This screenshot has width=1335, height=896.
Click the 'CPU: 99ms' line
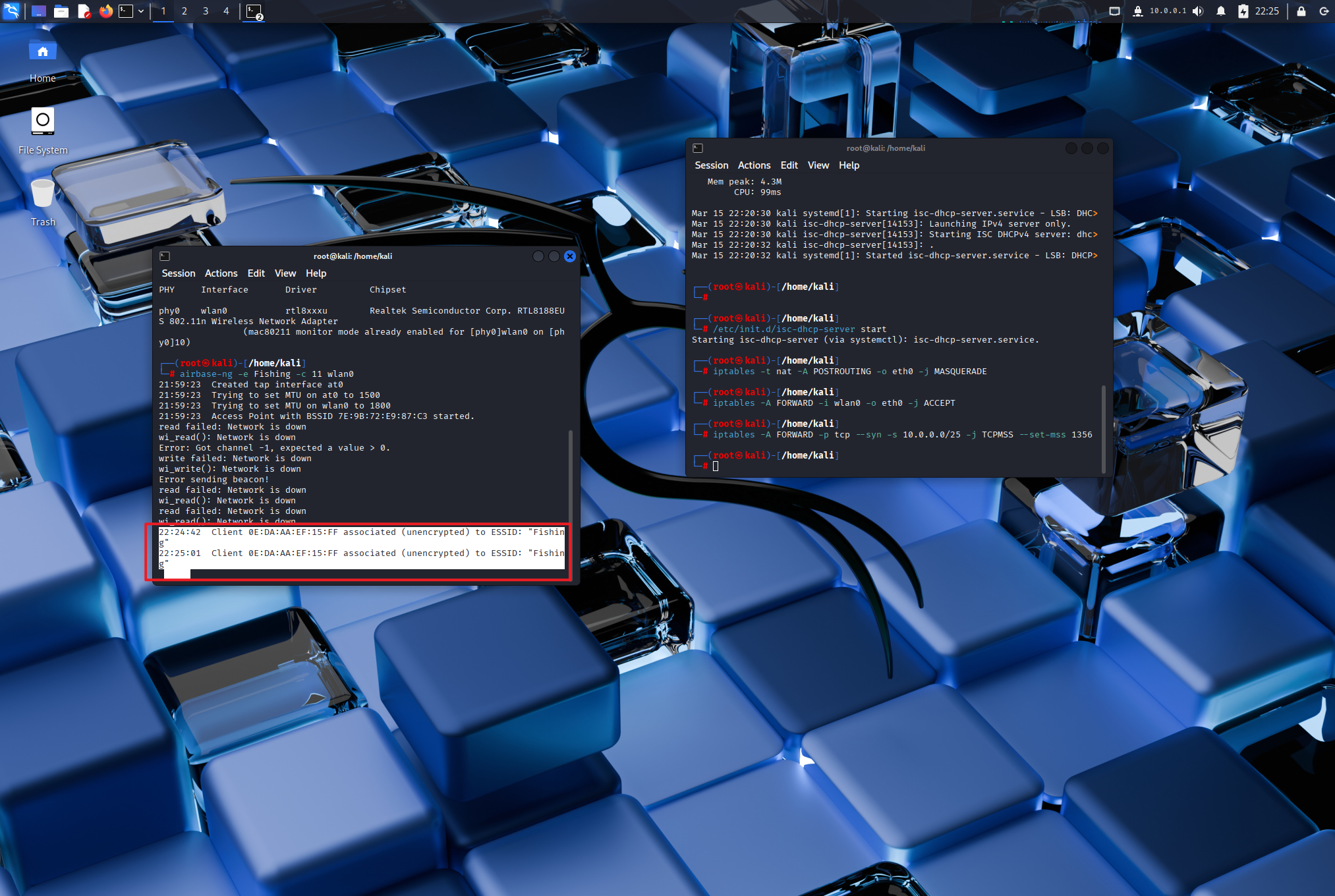[x=758, y=192]
